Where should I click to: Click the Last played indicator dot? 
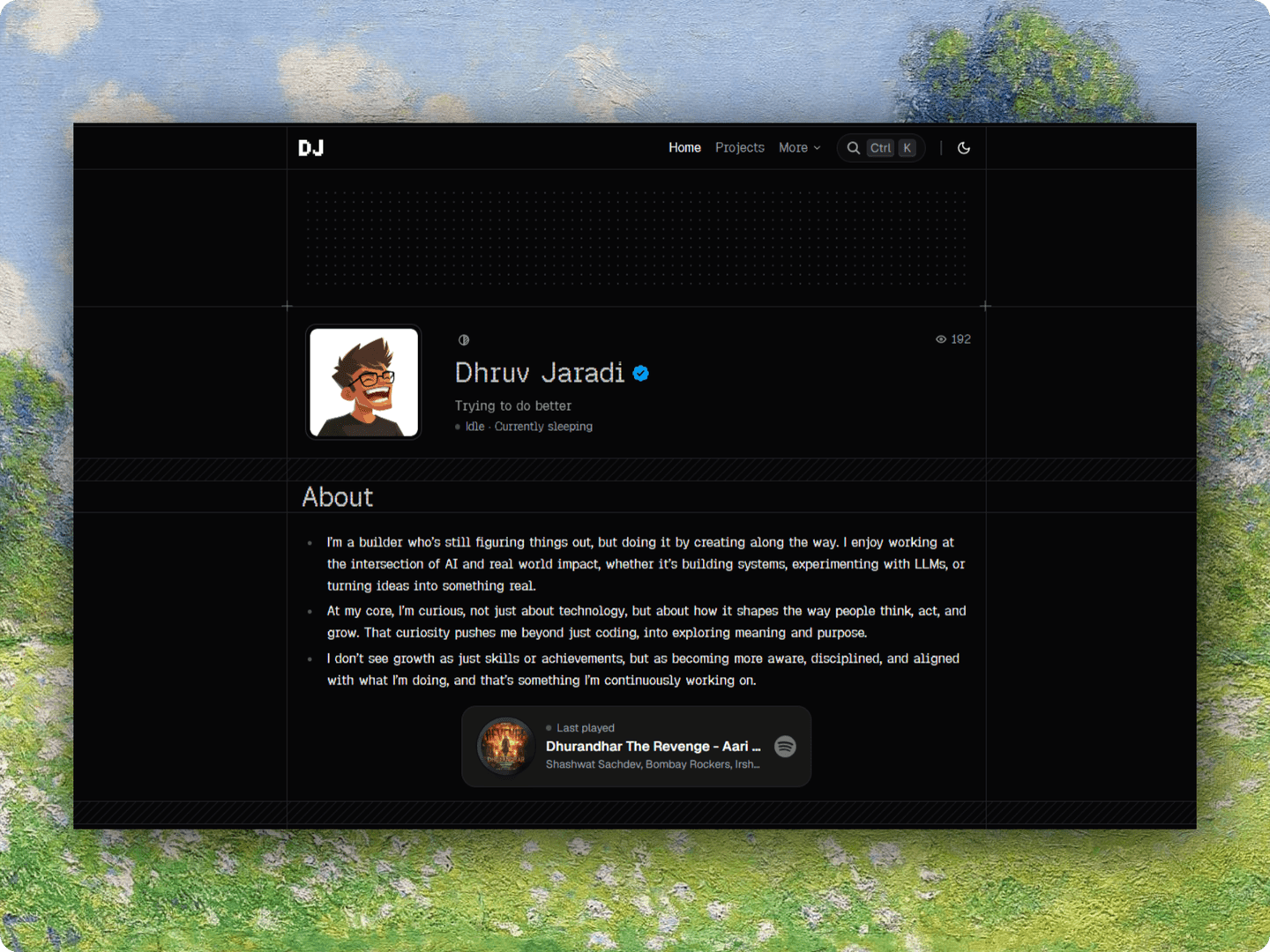549,728
